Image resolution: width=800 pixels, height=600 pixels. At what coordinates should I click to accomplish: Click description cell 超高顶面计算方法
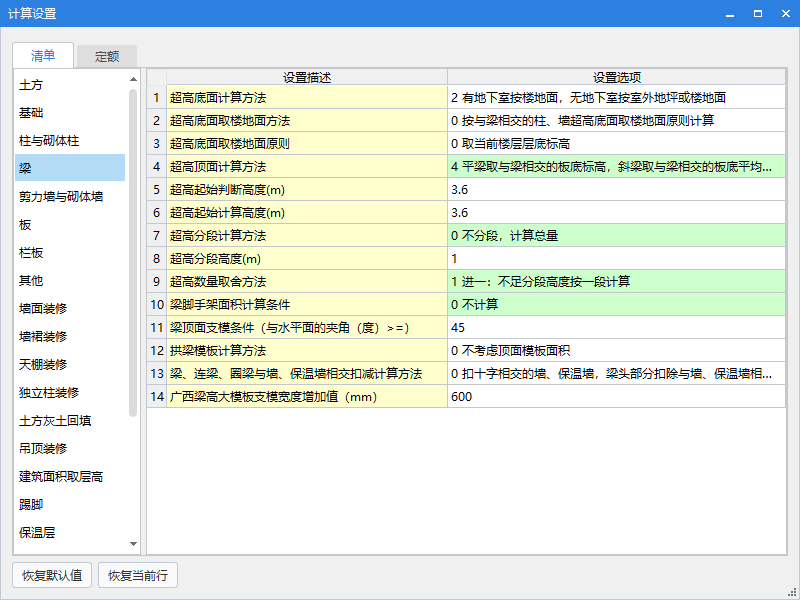point(307,166)
